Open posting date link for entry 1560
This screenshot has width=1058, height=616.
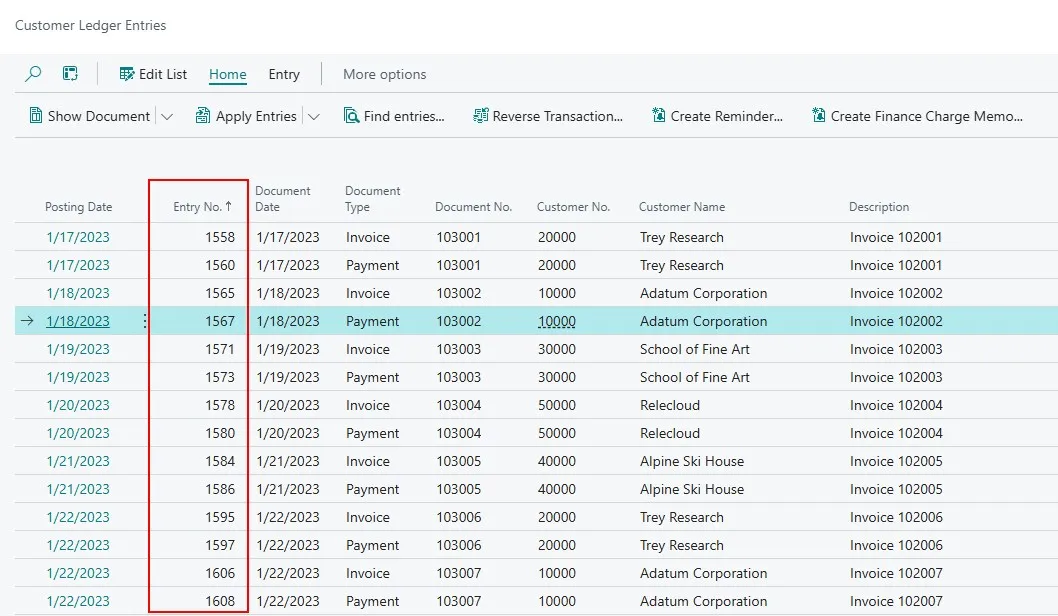click(x=78, y=265)
